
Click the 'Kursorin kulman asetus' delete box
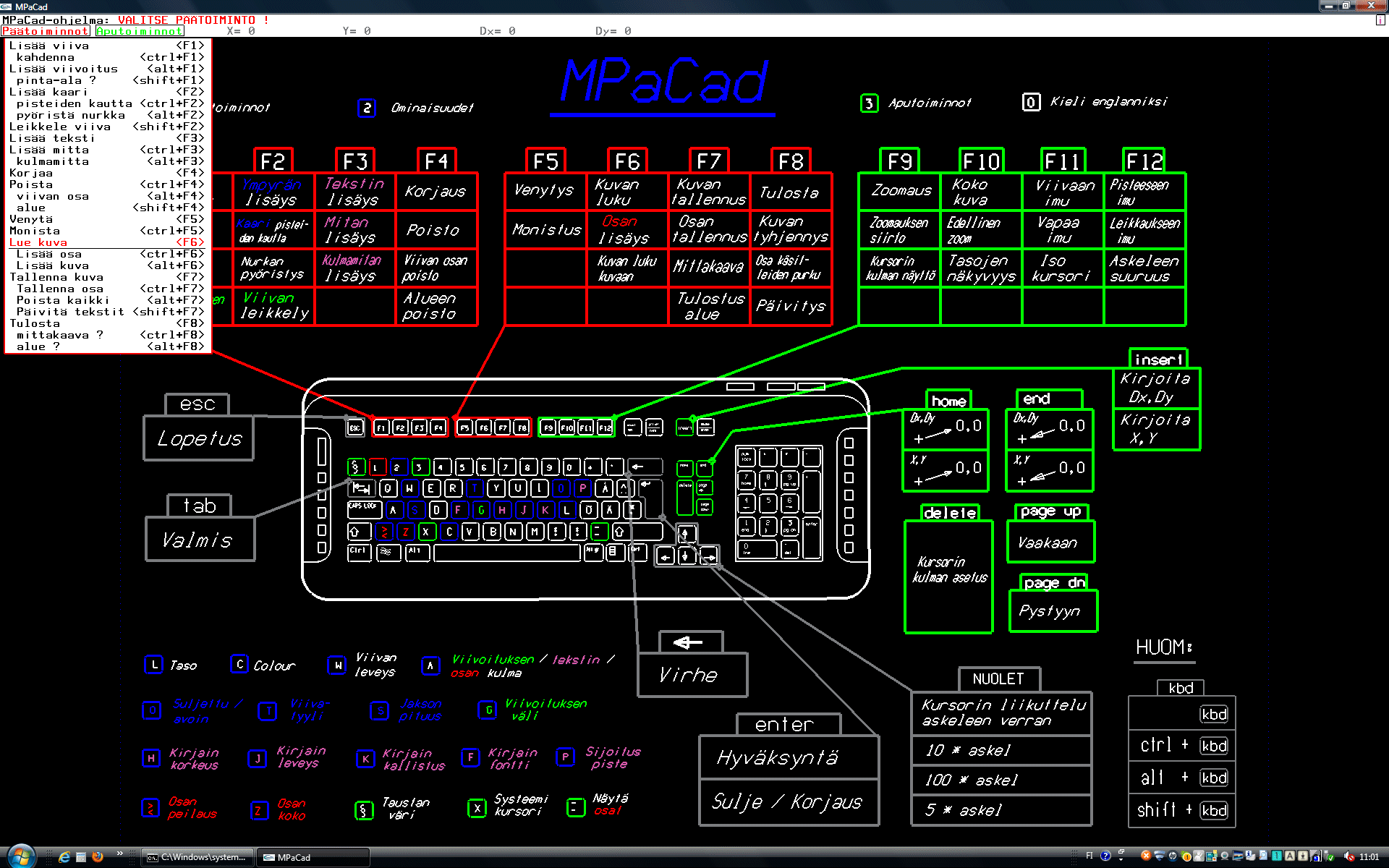click(948, 576)
